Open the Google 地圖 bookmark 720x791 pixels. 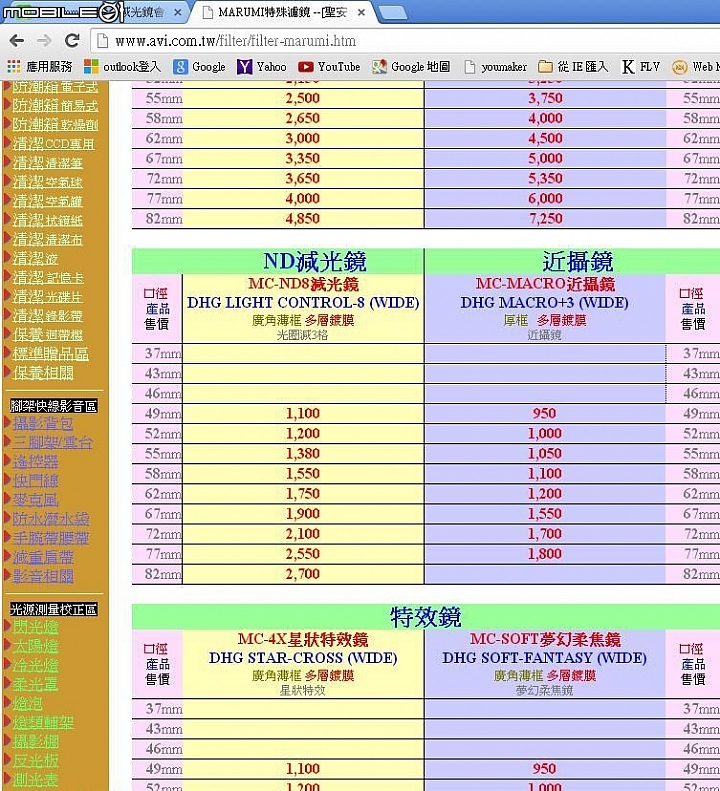point(411,67)
